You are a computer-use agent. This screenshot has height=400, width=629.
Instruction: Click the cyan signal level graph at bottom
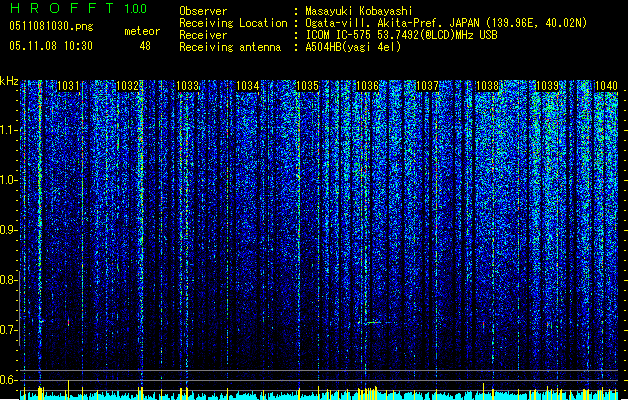[x=319, y=395]
